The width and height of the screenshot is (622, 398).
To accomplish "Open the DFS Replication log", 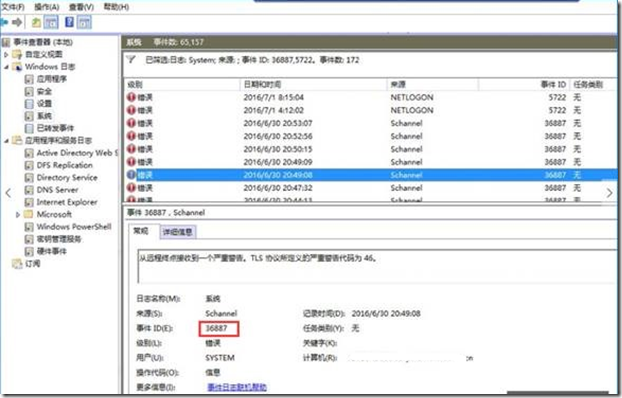I will click(64, 165).
